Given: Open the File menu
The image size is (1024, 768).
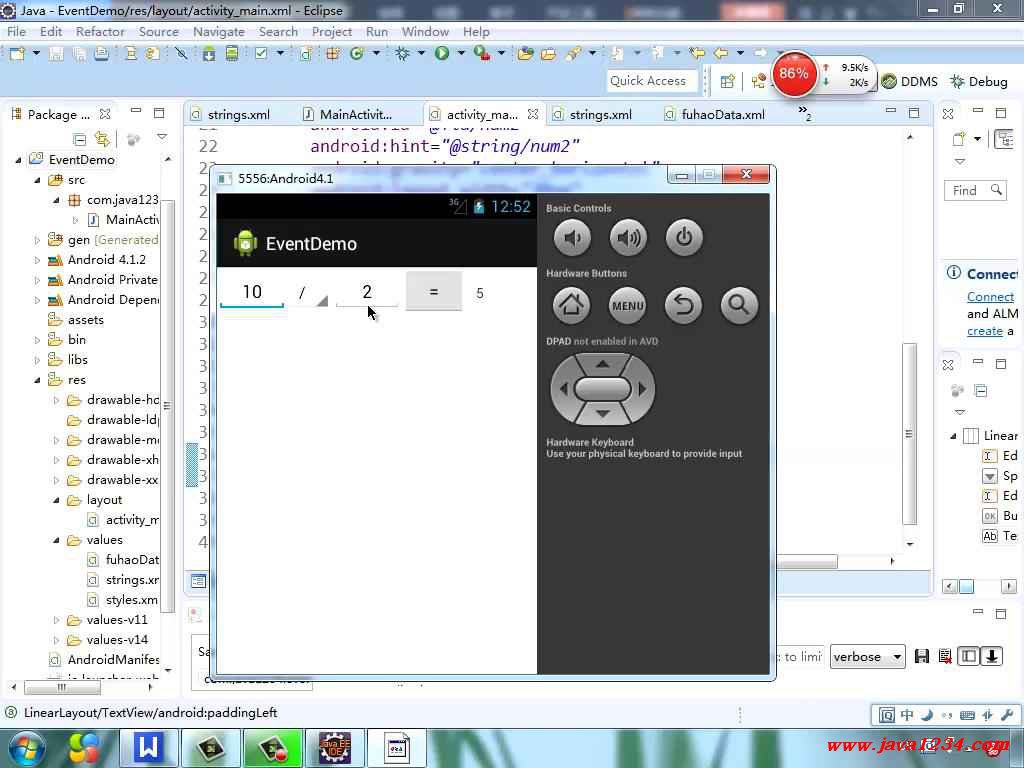Looking at the screenshot, I should tap(16, 31).
